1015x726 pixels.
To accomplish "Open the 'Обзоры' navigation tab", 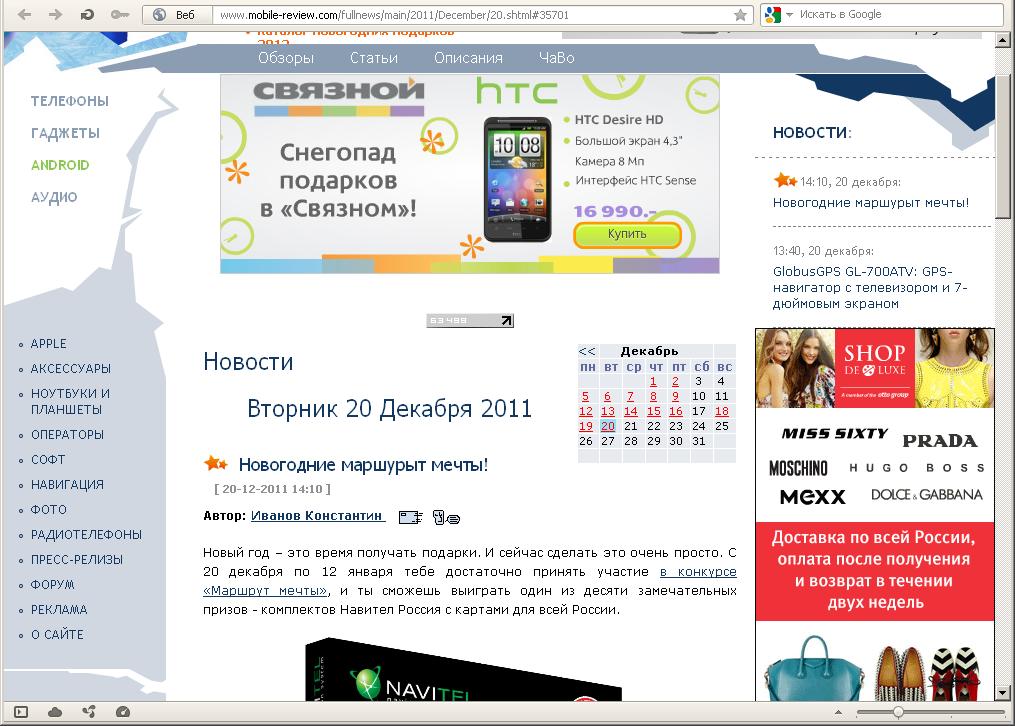I will tap(285, 58).
